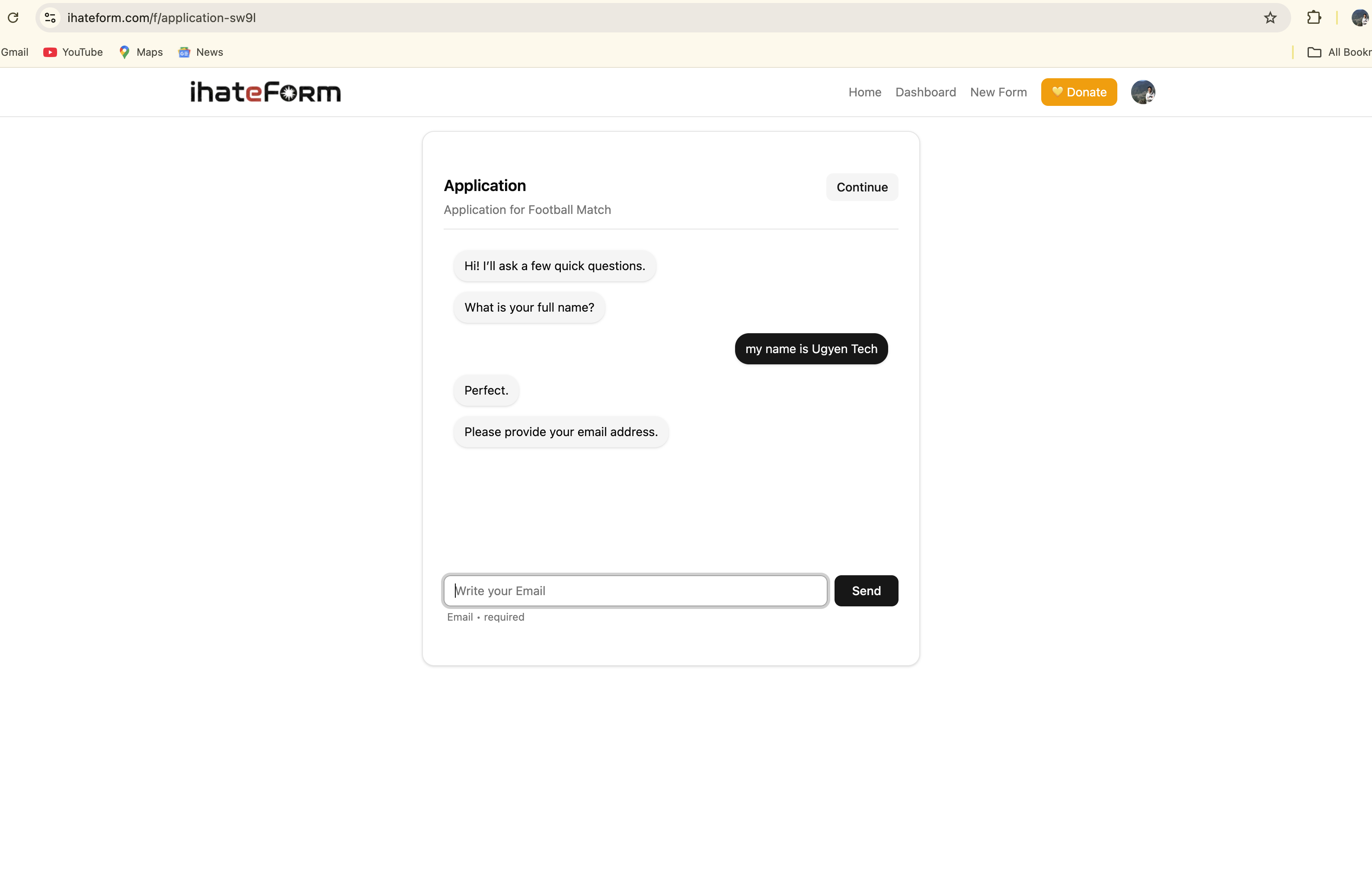The height and width of the screenshot is (886, 1372).
Task: Click the user avatar in the site navbar
Action: pyautogui.click(x=1144, y=92)
